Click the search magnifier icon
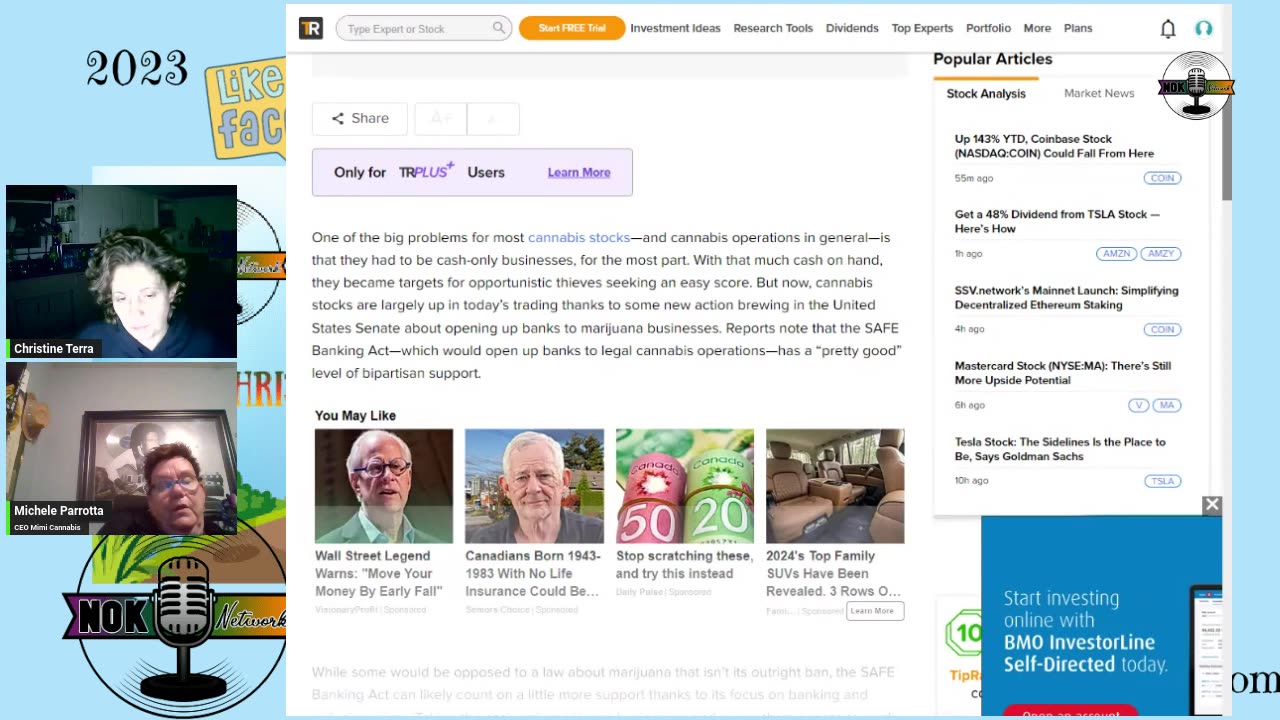Viewport: 1280px width, 720px height. (498, 28)
